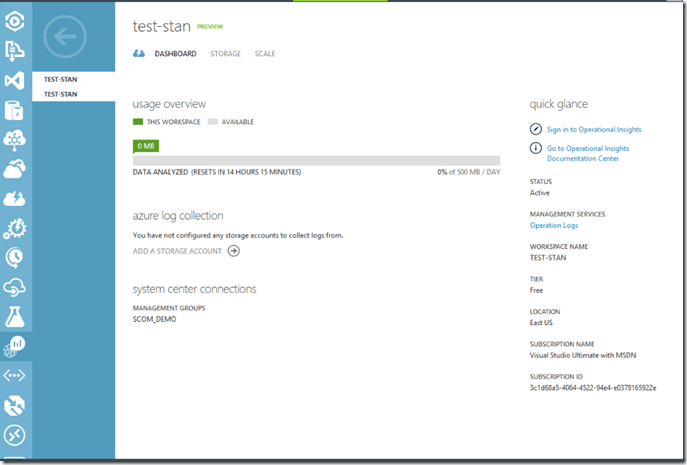The image size is (687, 465).
Task: Open the Operation Logs link
Action: tap(553, 225)
